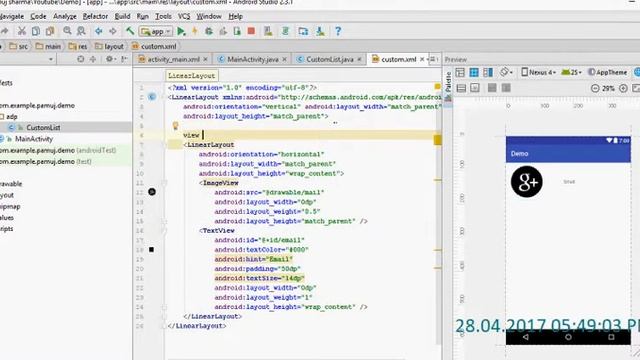Viewport: 640px width, 360px height.
Task: Click the scroll-from-source target icon in Project panel
Action: point(80,59)
